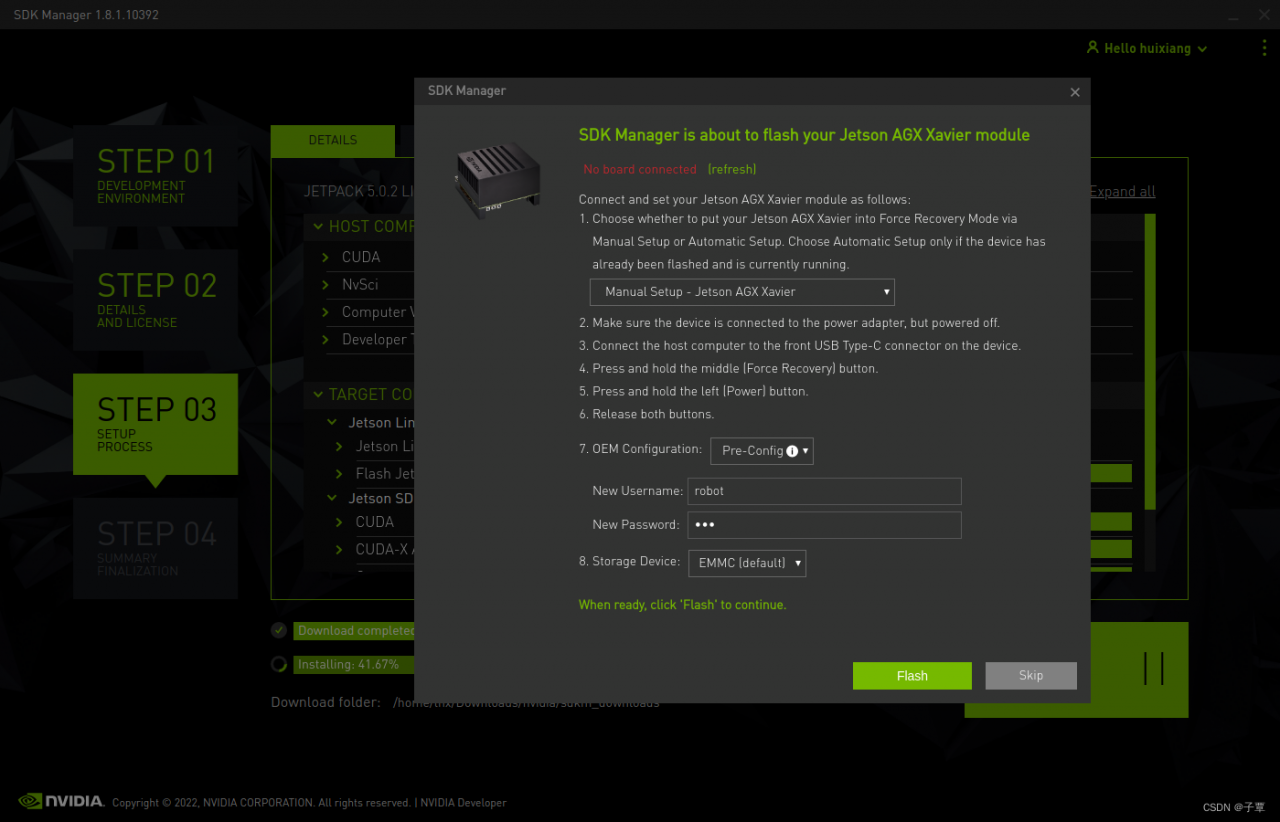This screenshot has width=1280, height=822.
Task: Open the Manual Setup - Jetson AGX Xavier dropdown
Action: [742, 292]
